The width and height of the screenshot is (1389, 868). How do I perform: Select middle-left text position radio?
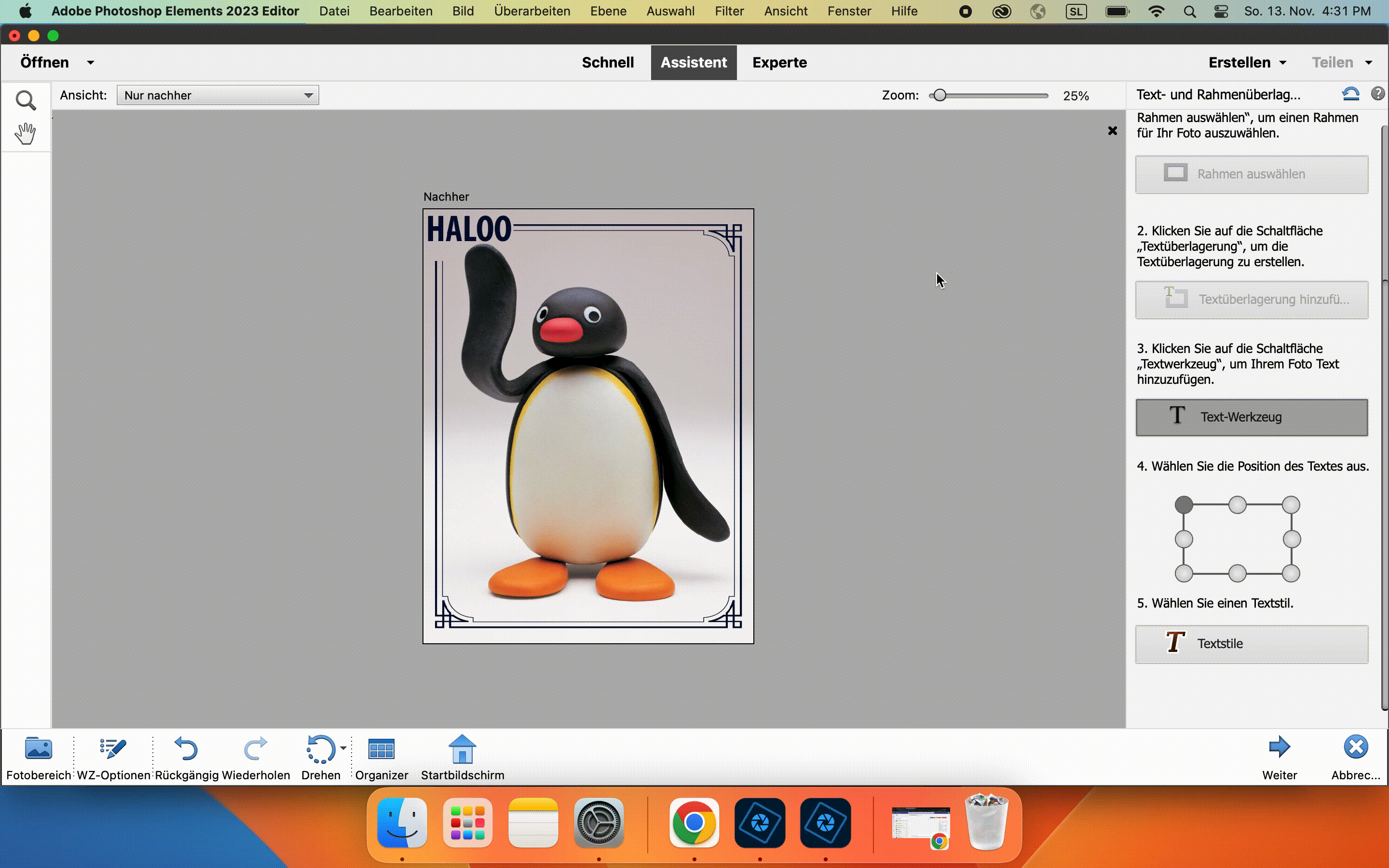1184,539
